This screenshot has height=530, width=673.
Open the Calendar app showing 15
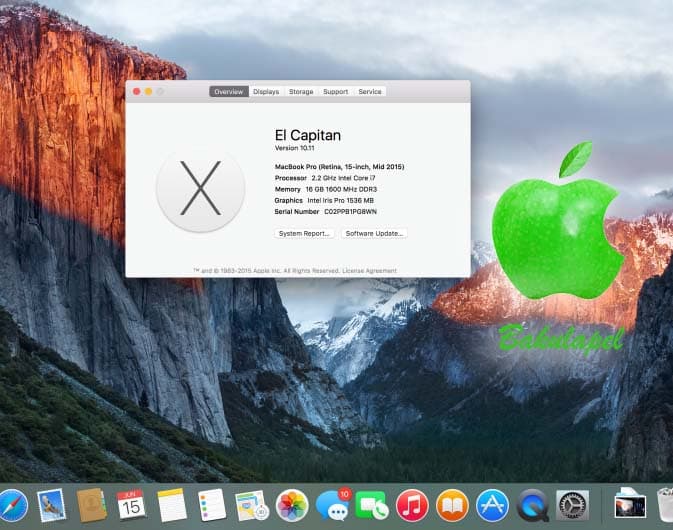point(131,505)
